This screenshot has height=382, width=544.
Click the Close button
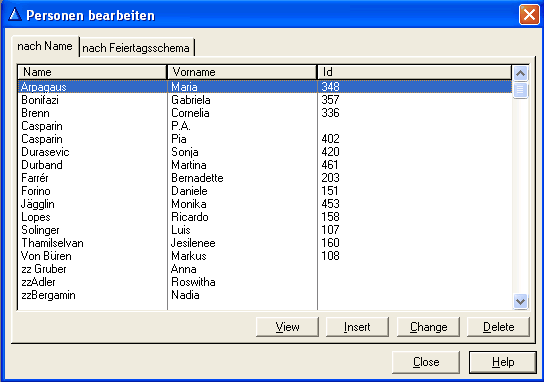coord(426,362)
